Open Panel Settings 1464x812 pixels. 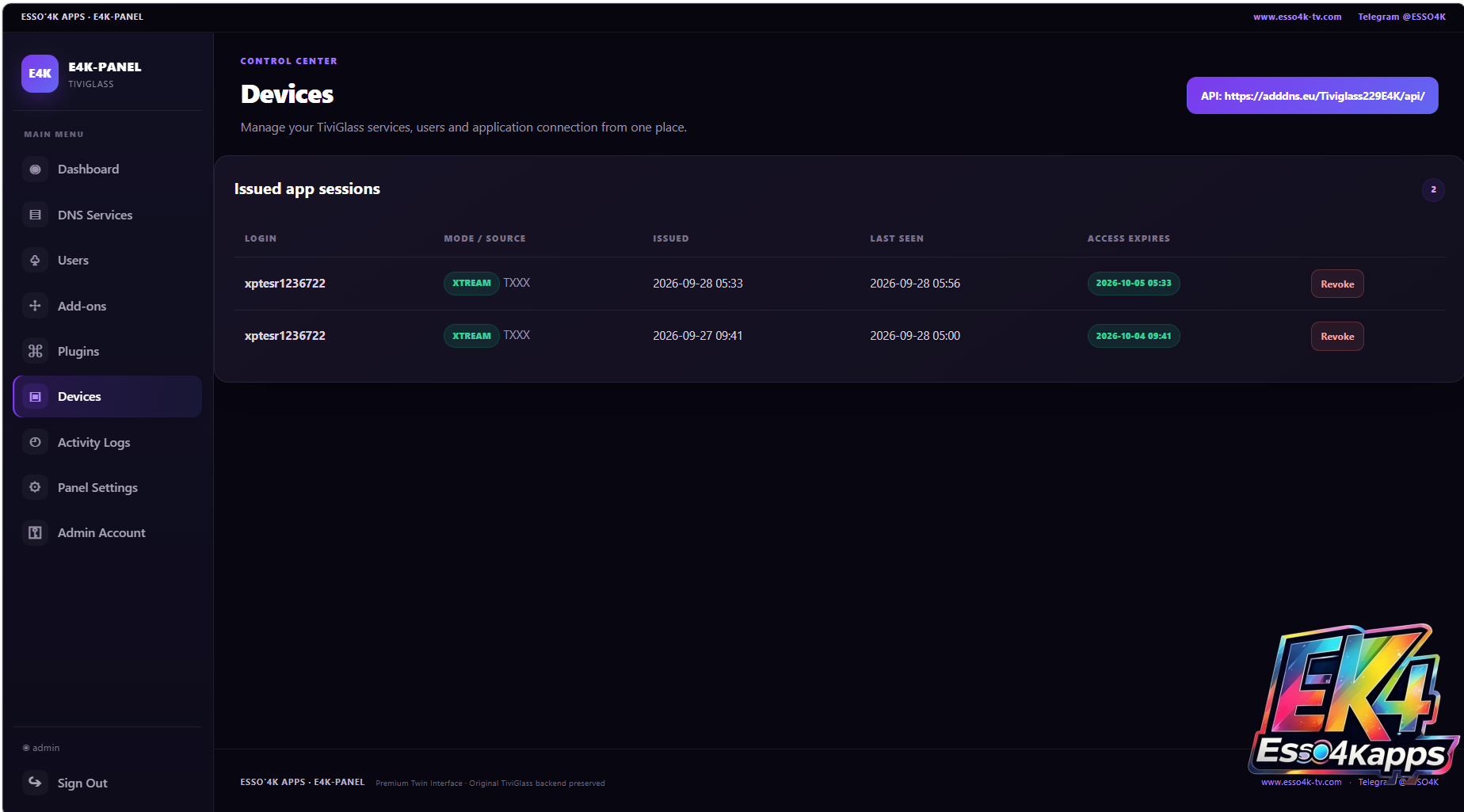108,487
